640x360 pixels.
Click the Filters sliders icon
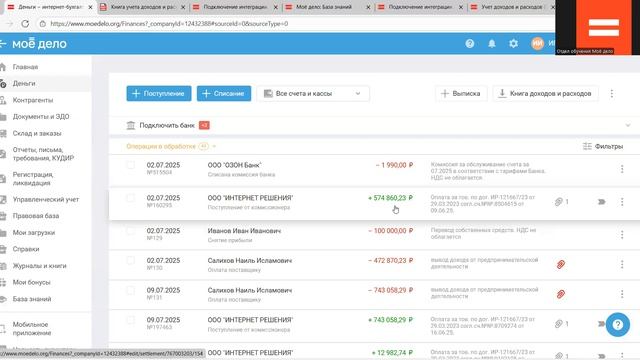pyautogui.click(x=587, y=146)
